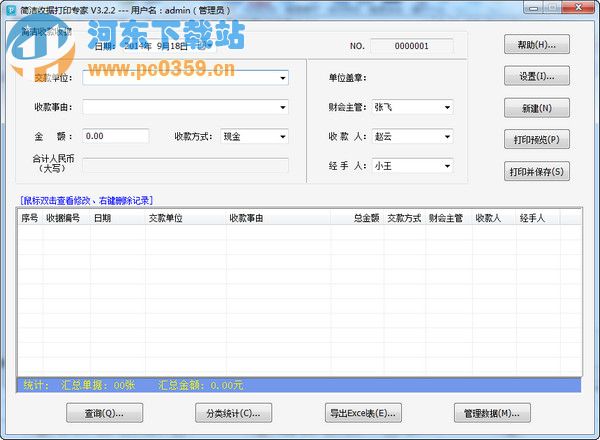Click the app icon in title bar
This screenshot has height=440, width=600.
click(11, 10)
